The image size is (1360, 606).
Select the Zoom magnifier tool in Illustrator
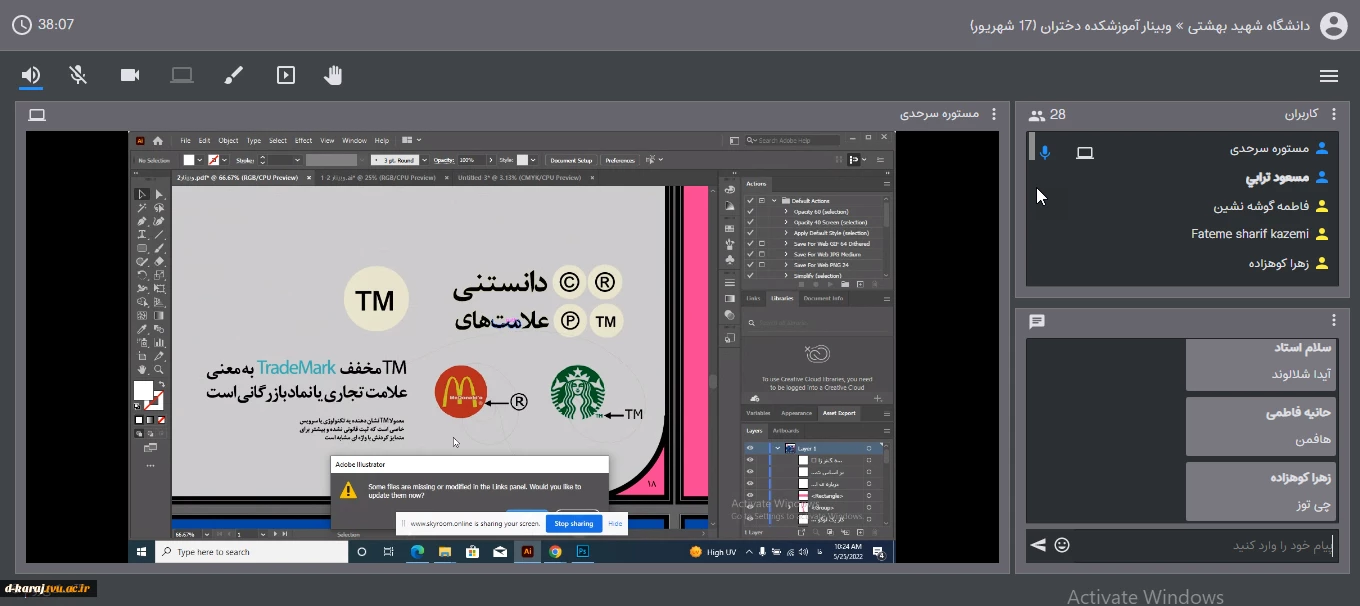click(159, 370)
